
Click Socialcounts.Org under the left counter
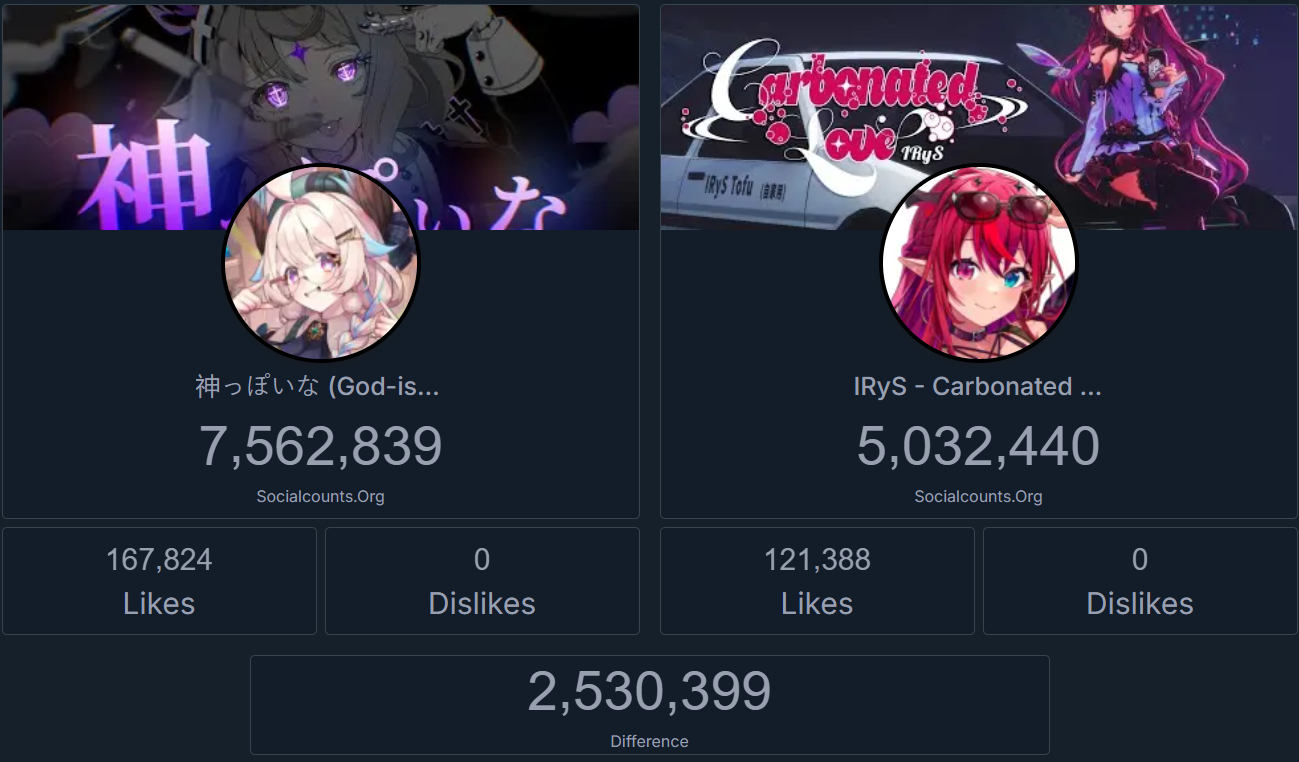(320, 496)
